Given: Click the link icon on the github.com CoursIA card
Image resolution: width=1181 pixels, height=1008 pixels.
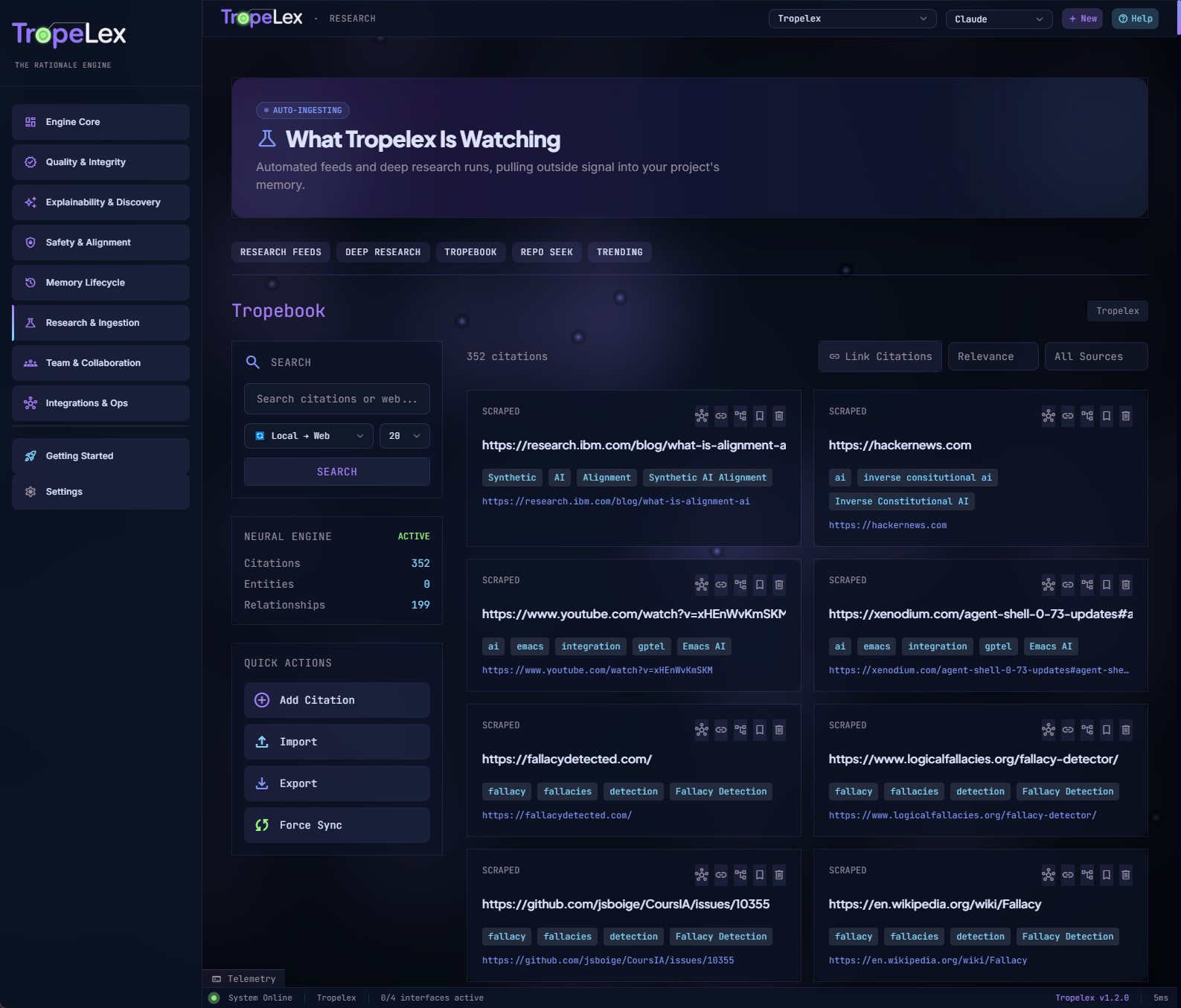Looking at the screenshot, I should [x=721, y=875].
